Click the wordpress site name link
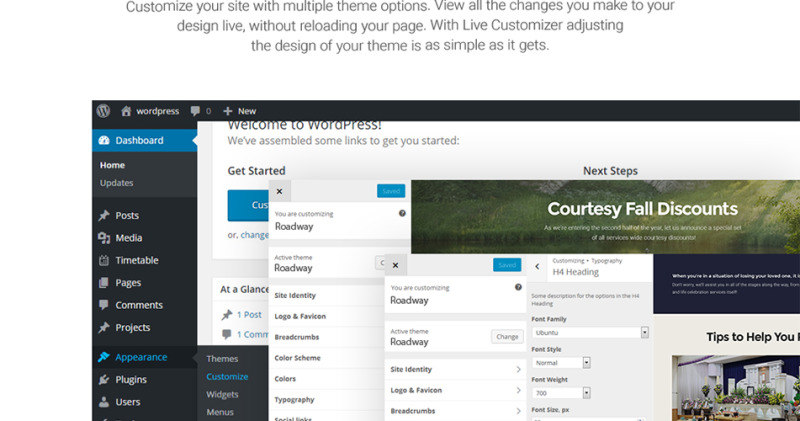This screenshot has width=800, height=421. [157, 111]
